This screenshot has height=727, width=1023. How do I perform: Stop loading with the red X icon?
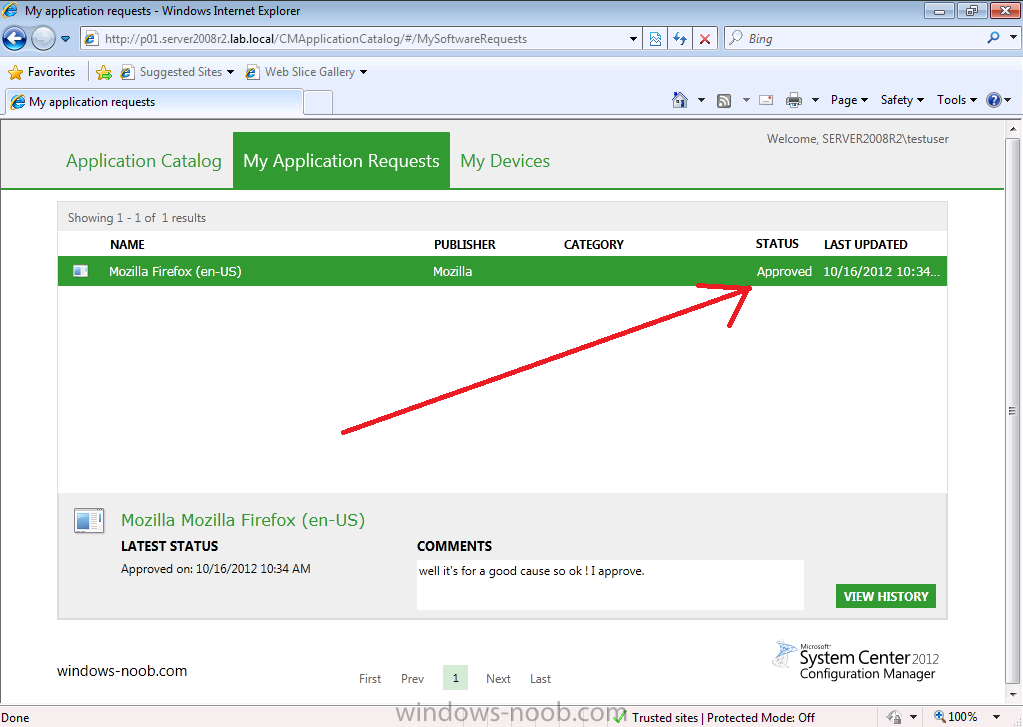pos(705,39)
